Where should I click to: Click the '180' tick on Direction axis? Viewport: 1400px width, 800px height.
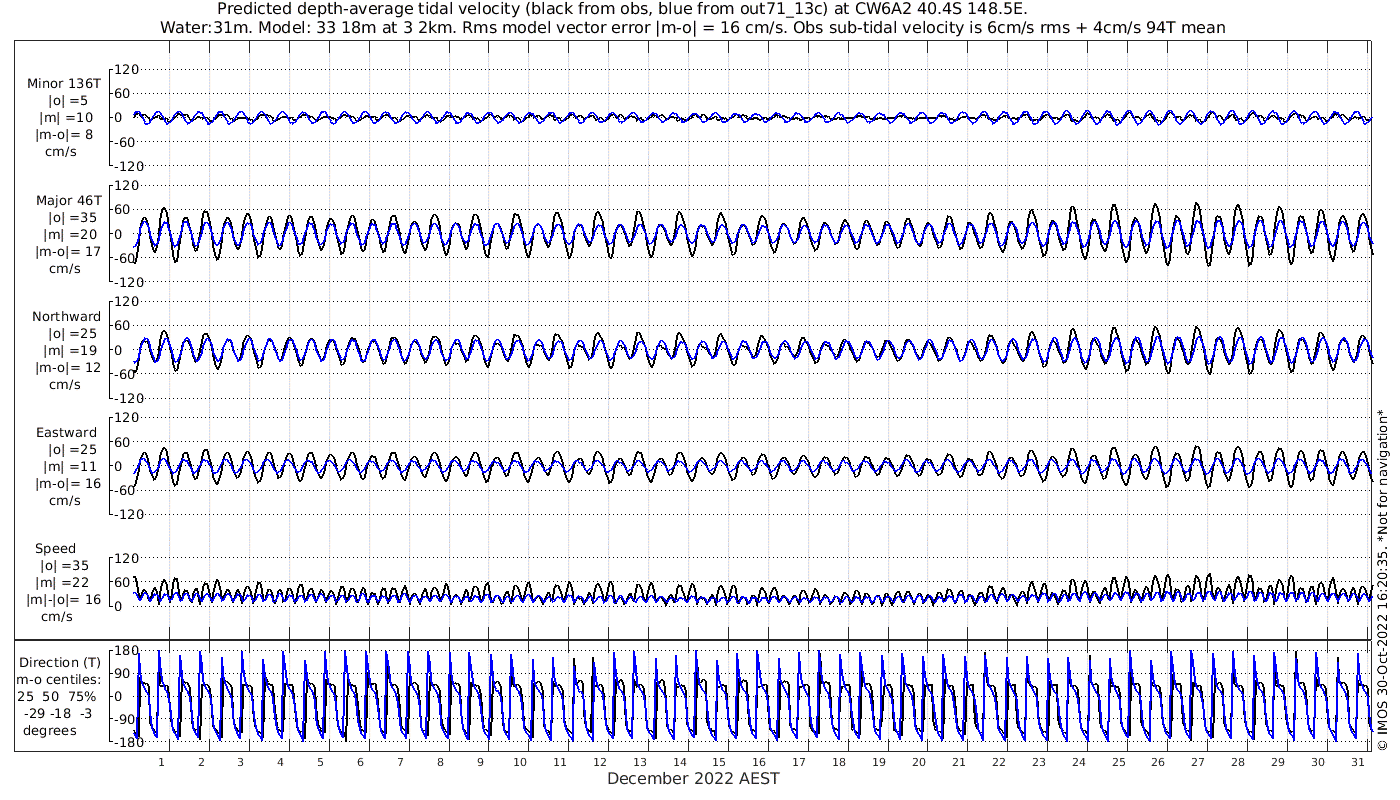(x=126, y=651)
